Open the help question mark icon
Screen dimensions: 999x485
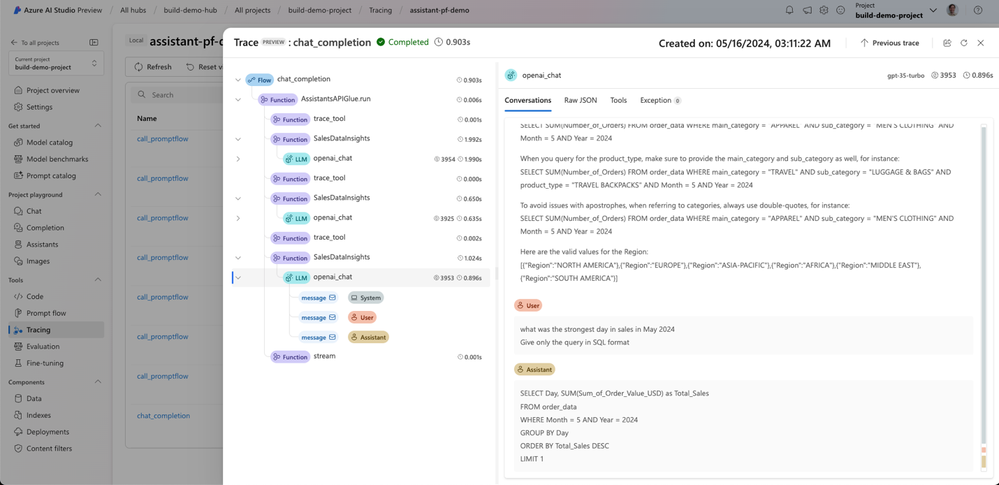978,10
